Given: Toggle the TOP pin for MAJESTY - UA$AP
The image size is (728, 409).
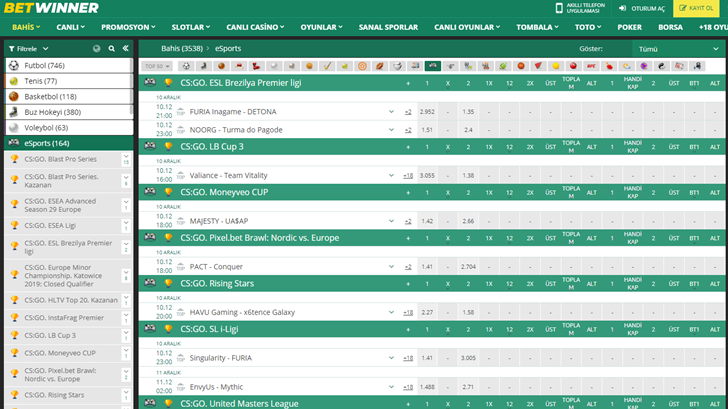Looking at the screenshot, I should click(x=181, y=221).
